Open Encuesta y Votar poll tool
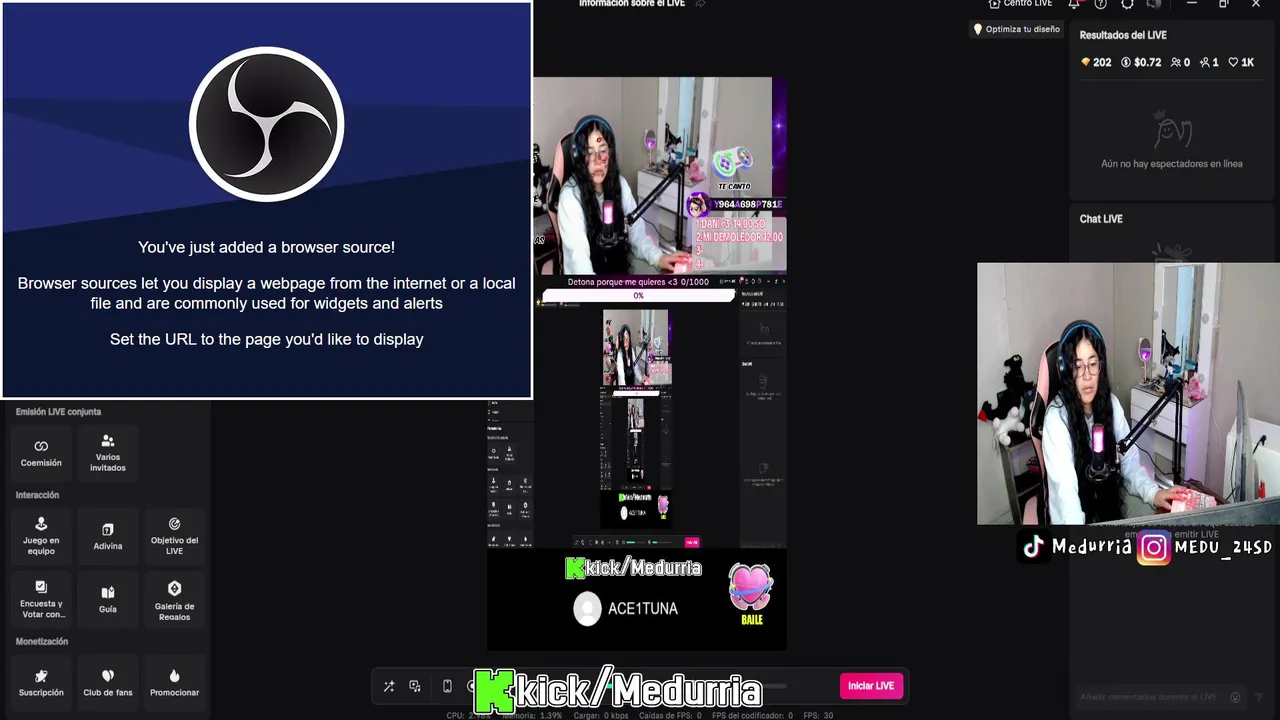1280x720 pixels. click(x=41, y=599)
